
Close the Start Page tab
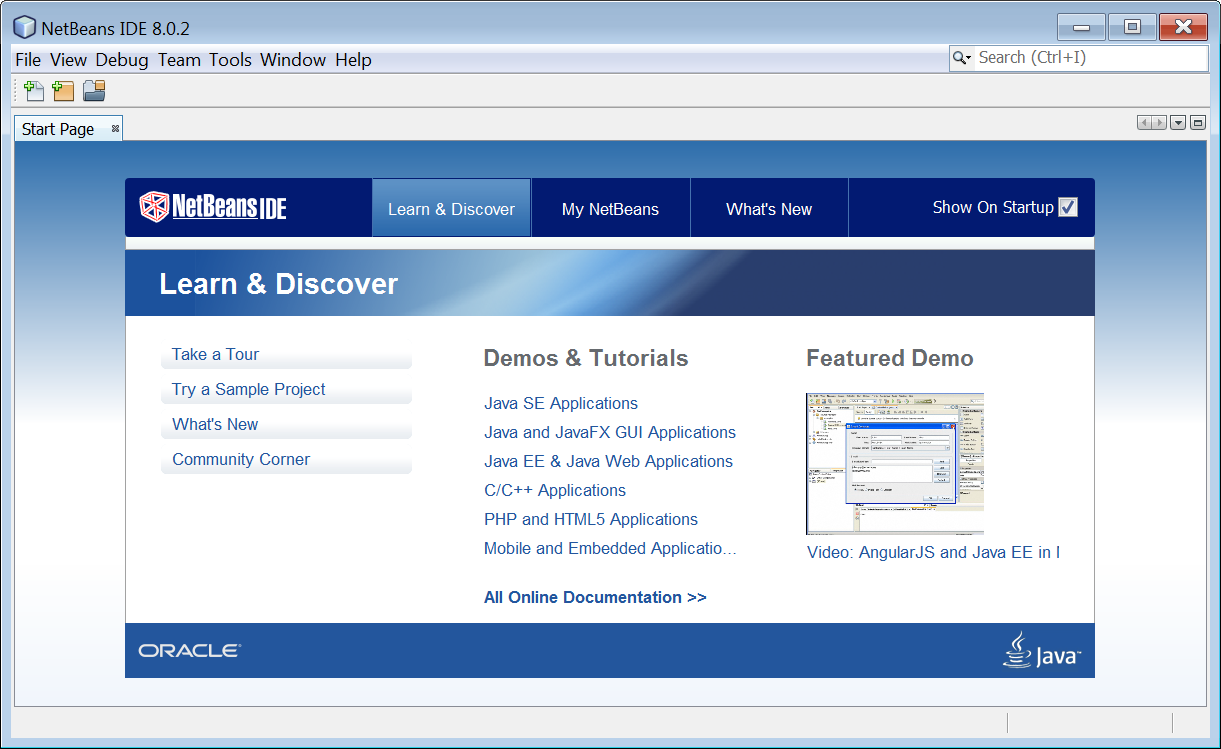pos(115,128)
